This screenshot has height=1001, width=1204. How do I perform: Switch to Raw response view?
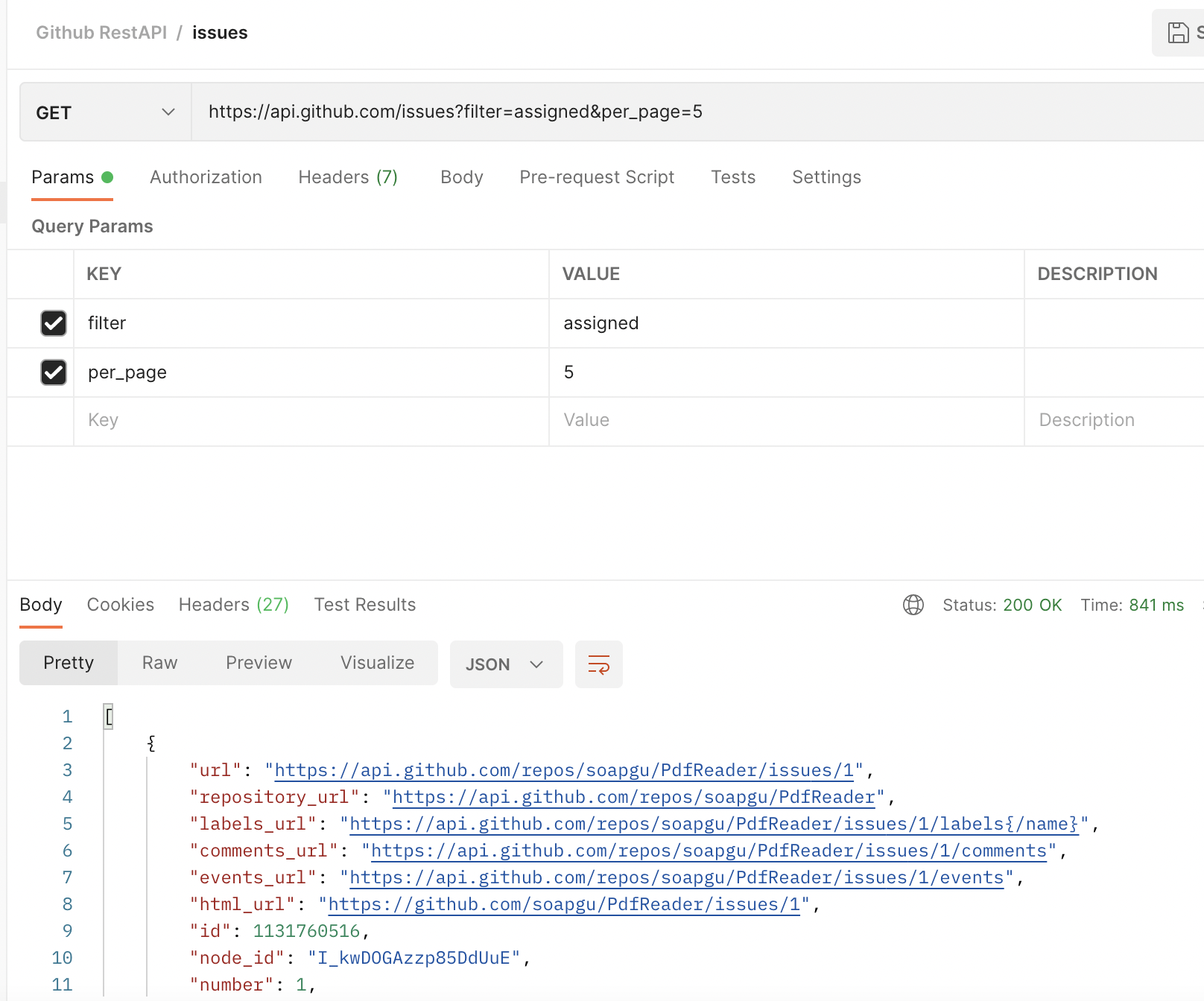[x=159, y=663]
